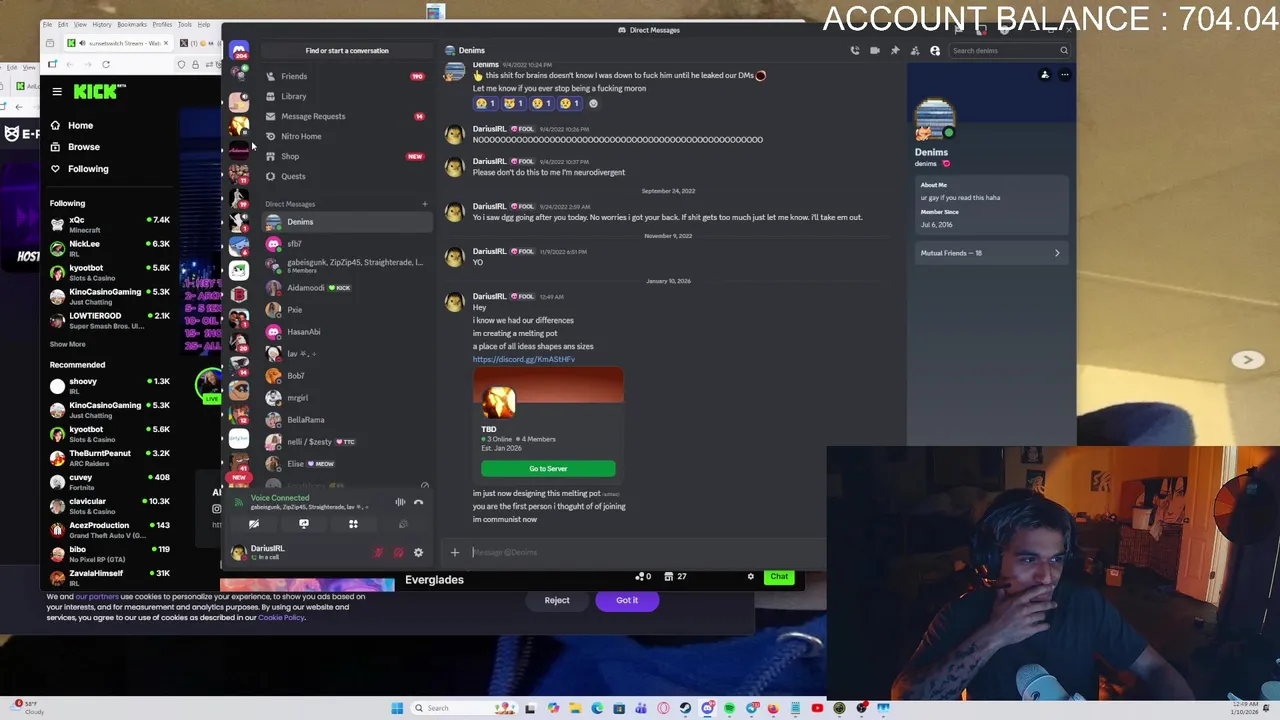This screenshot has width=1280, height=720.
Task: Open Library in Discord sidebar
Action: [346, 96]
